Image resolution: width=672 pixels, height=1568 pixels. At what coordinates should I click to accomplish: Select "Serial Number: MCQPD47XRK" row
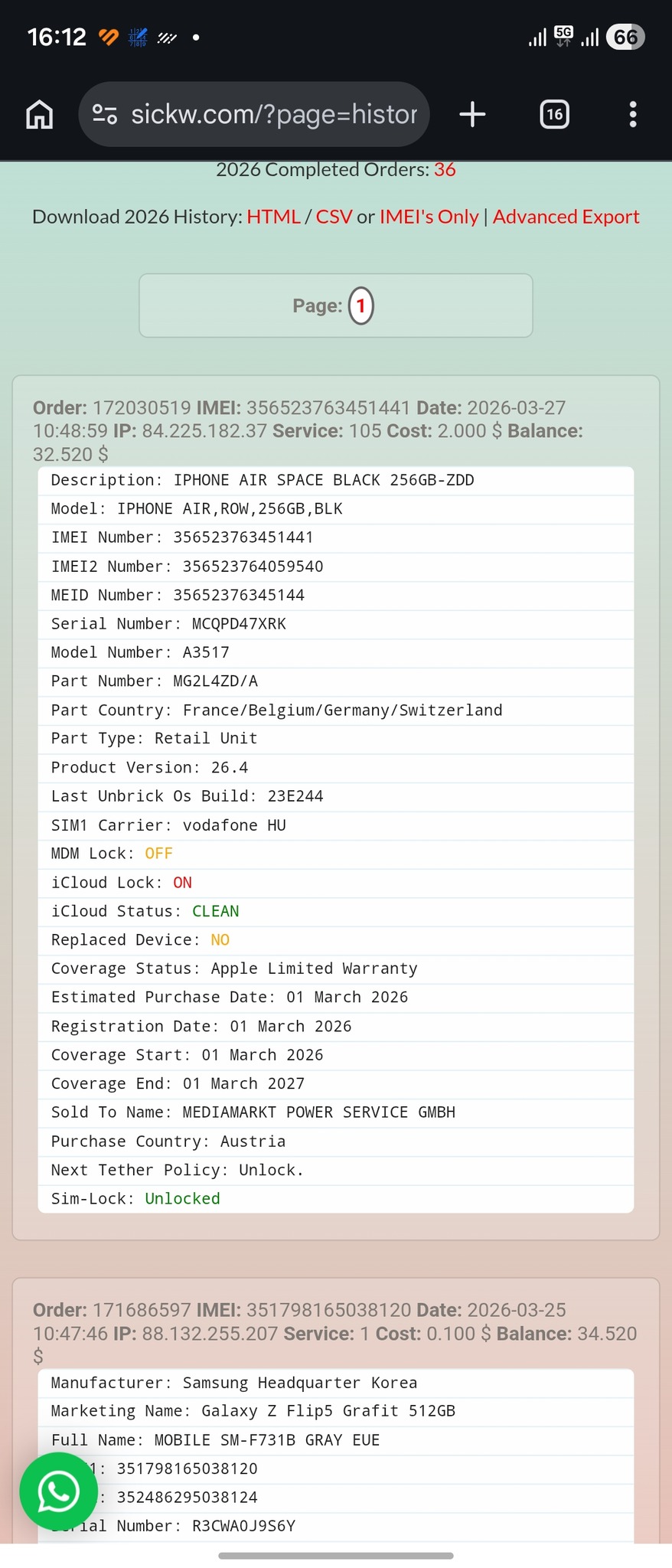336,624
